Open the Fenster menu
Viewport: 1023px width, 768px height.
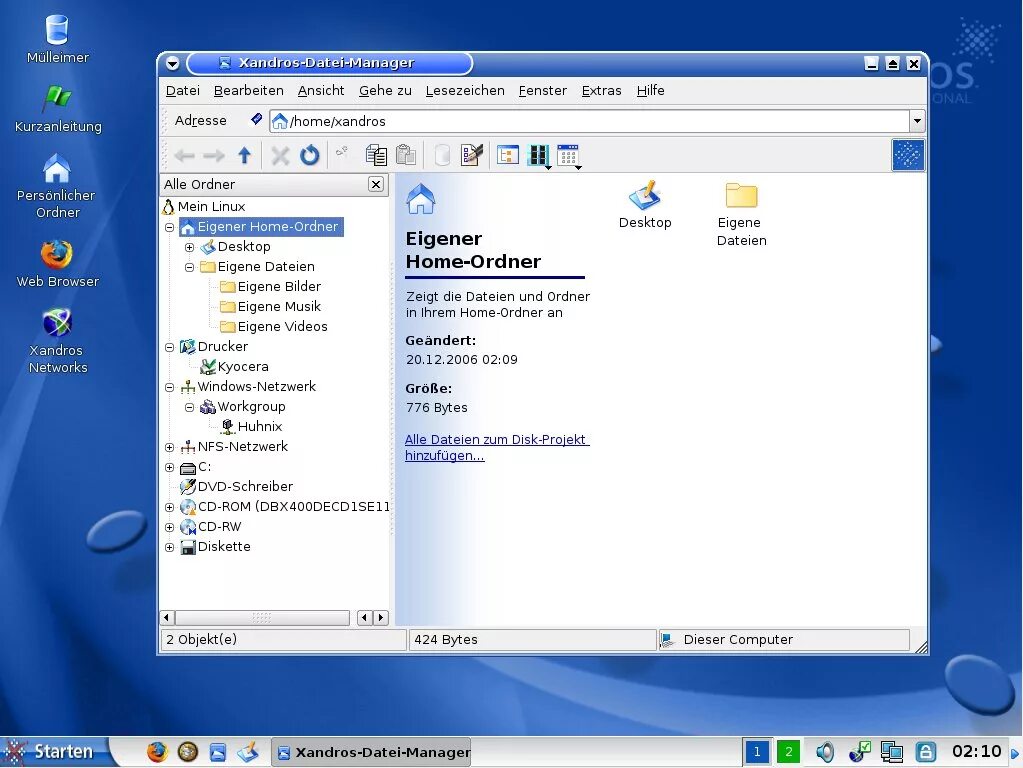543,91
